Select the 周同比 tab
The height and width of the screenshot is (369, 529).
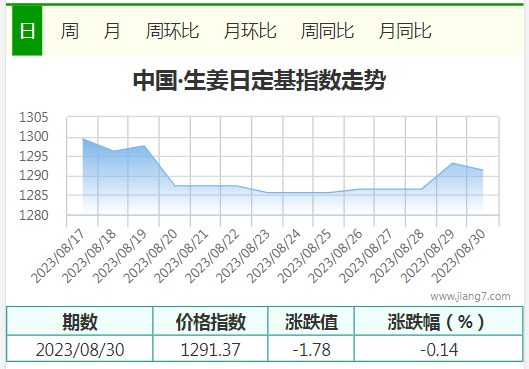(327, 31)
